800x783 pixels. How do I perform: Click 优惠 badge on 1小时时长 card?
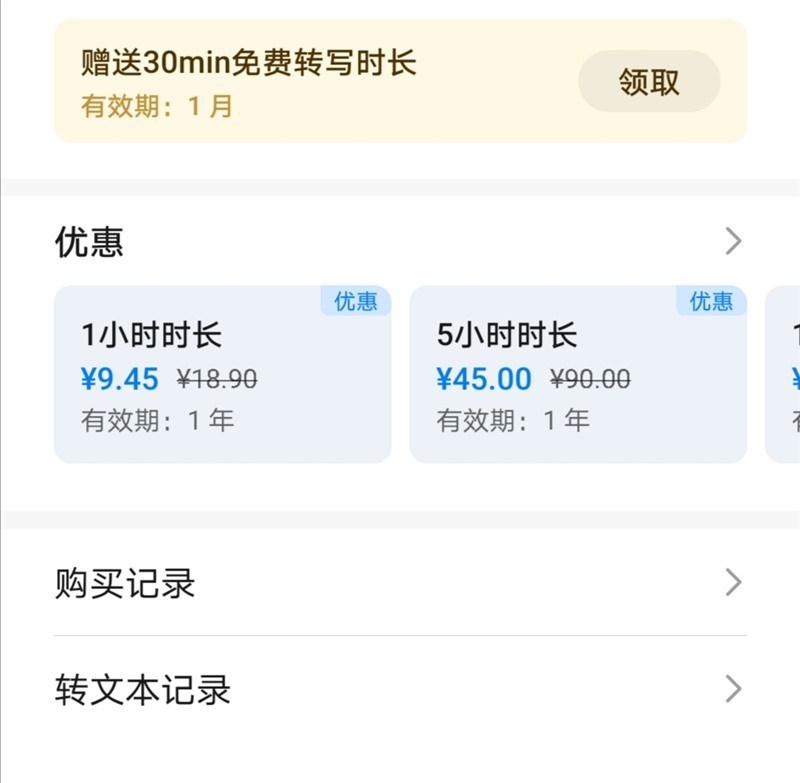pos(356,301)
